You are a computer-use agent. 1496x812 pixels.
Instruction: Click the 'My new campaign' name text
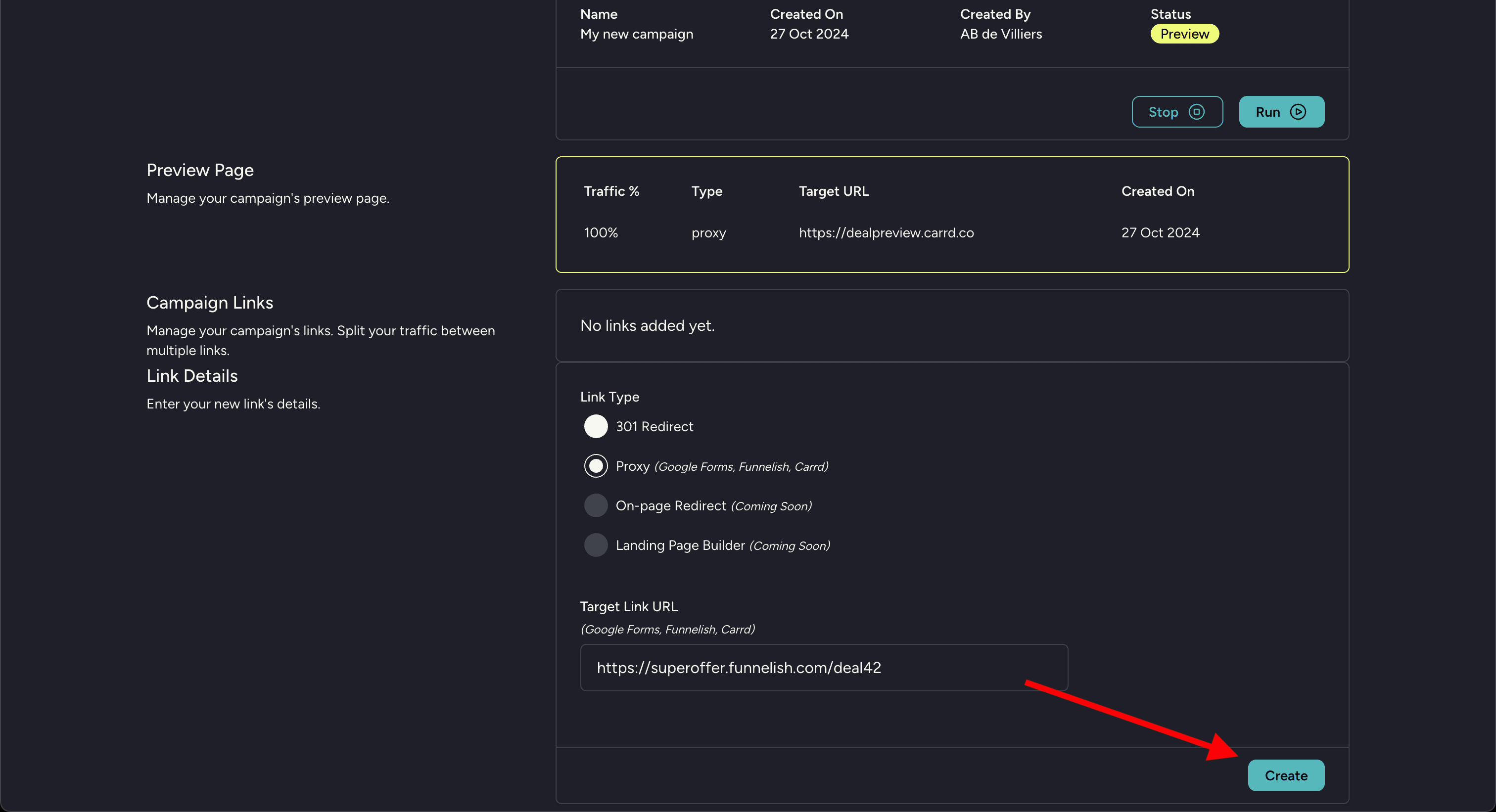(x=637, y=34)
